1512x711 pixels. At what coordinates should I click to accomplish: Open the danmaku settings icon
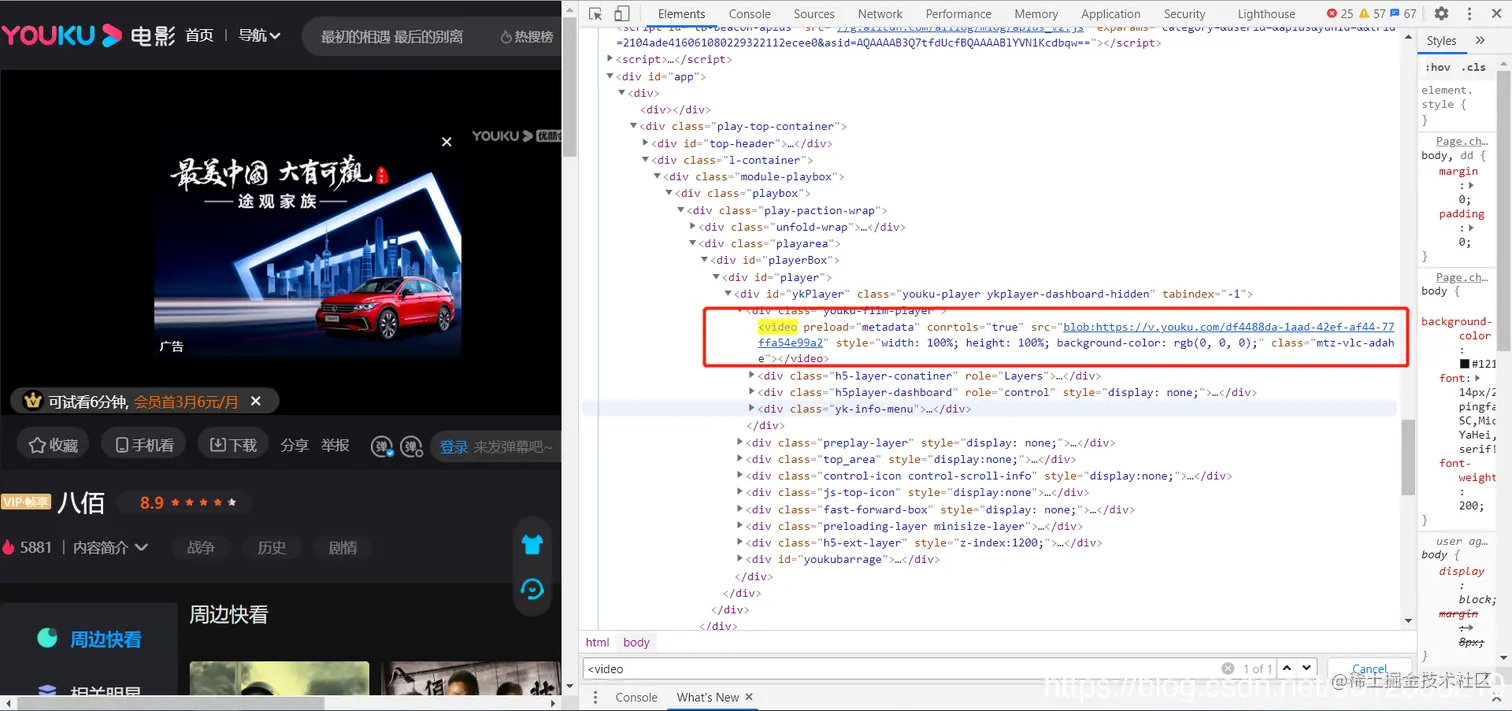411,446
